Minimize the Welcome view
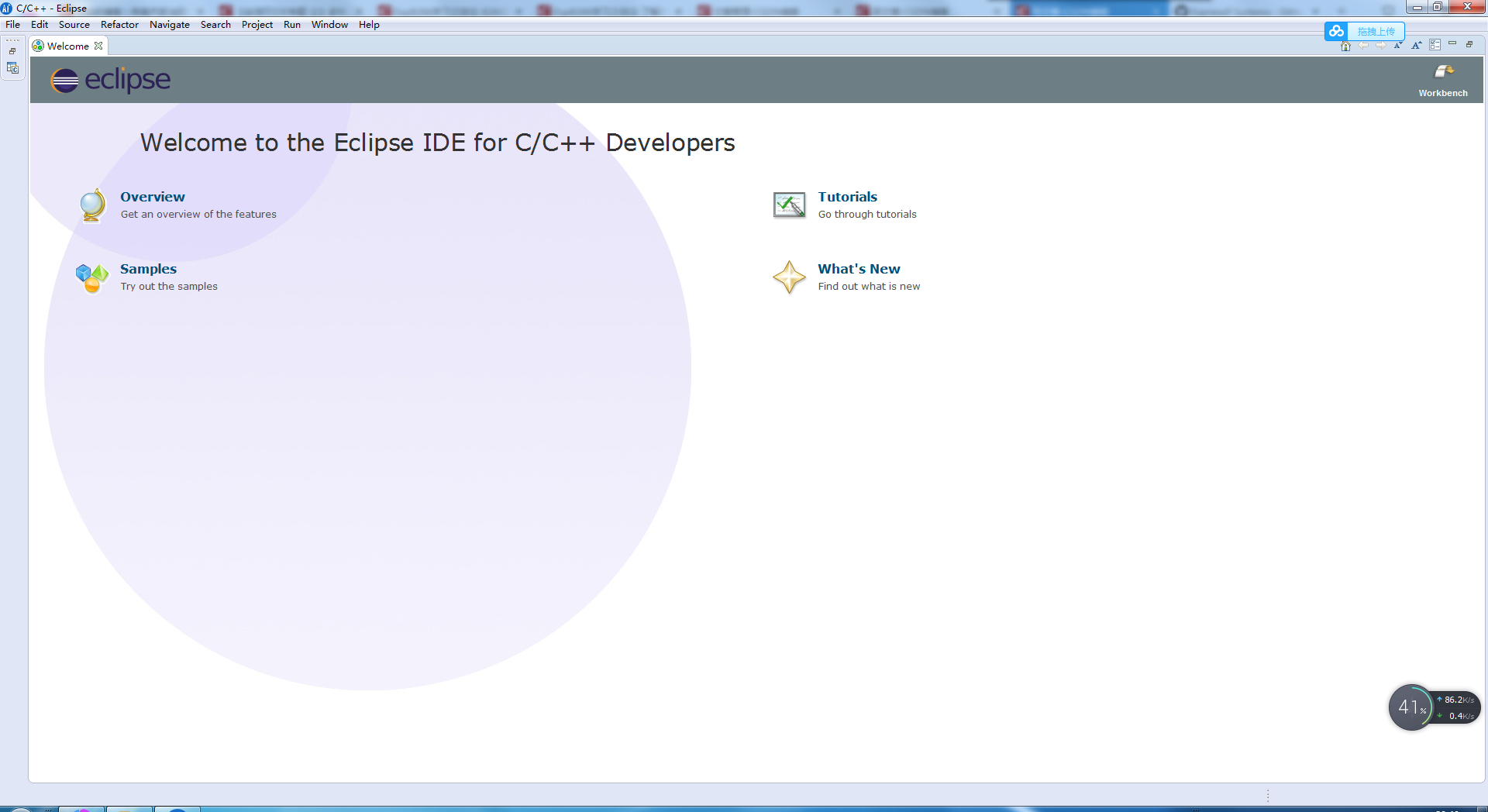Image resolution: width=1488 pixels, height=812 pixels. (1452, 44)
